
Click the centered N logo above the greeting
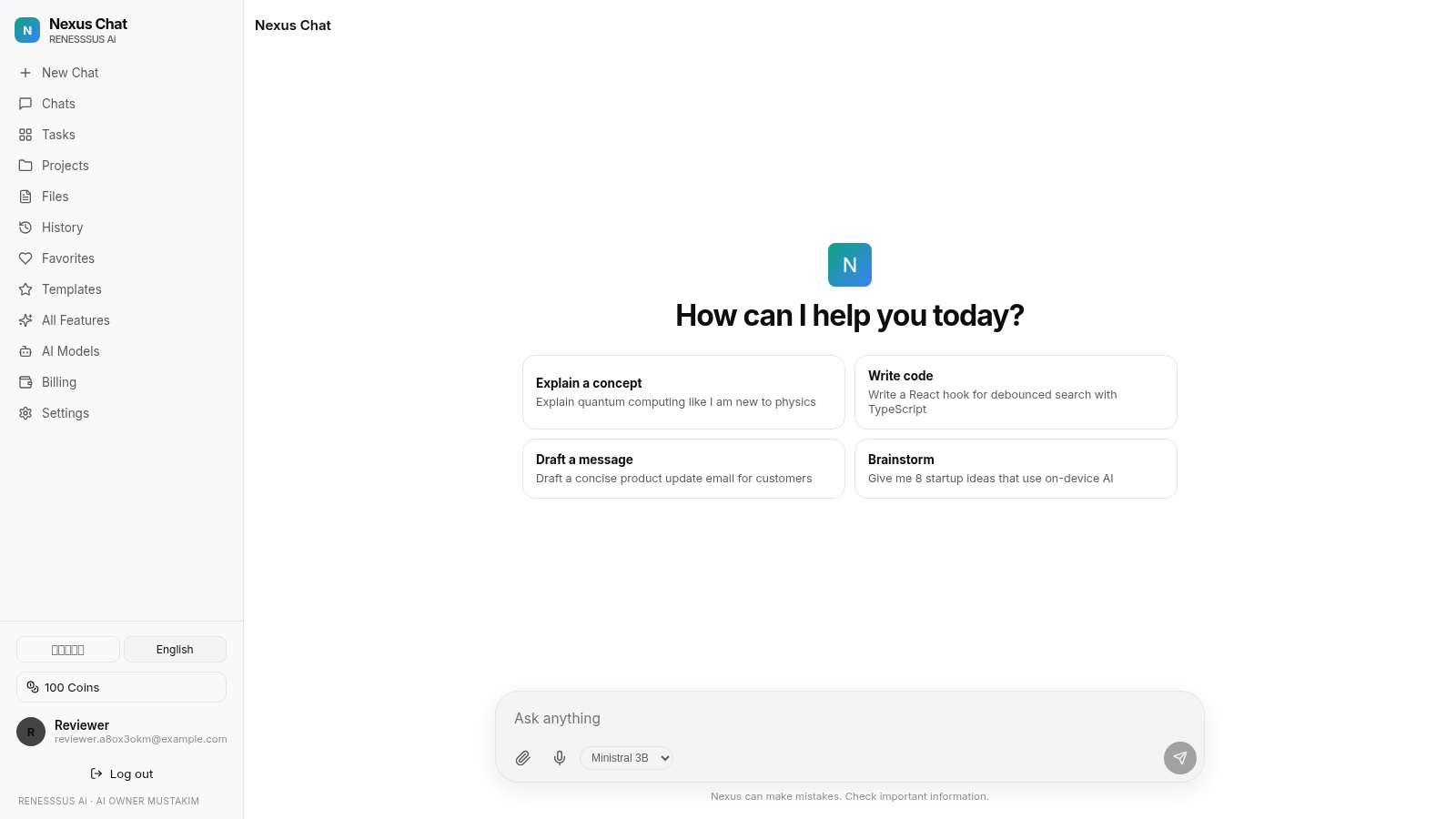coord(850,265)
